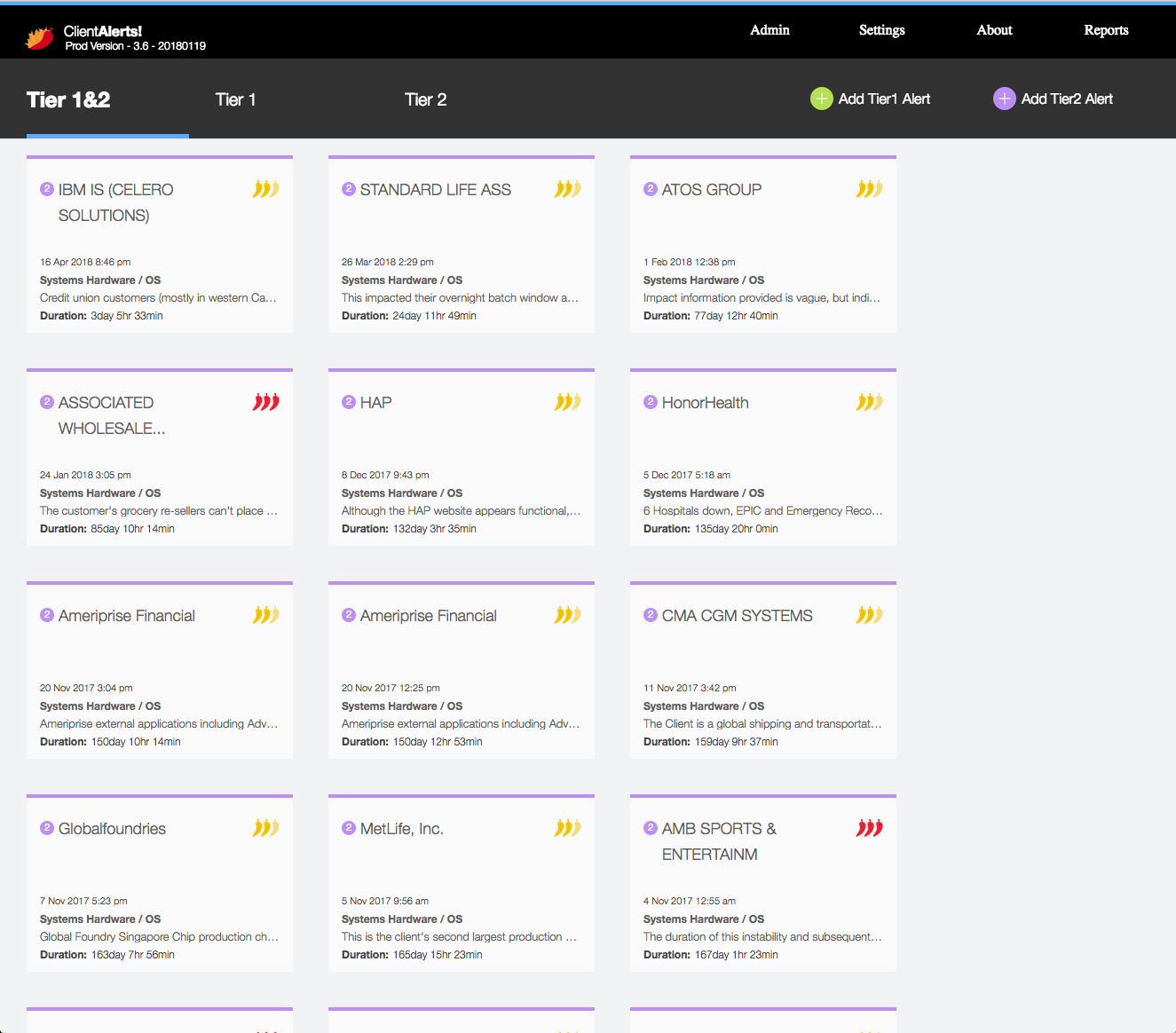The height and width of the screenshot is (1033, 1176).
Task: Click severity peppers on MetLife card
Action: (x=568, y=828)
